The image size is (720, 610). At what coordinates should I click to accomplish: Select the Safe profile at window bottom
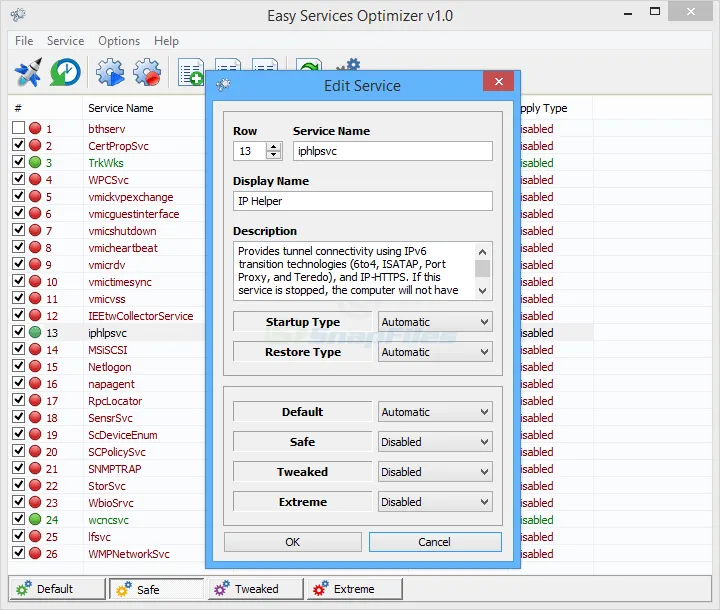click(x=157, y=589)
